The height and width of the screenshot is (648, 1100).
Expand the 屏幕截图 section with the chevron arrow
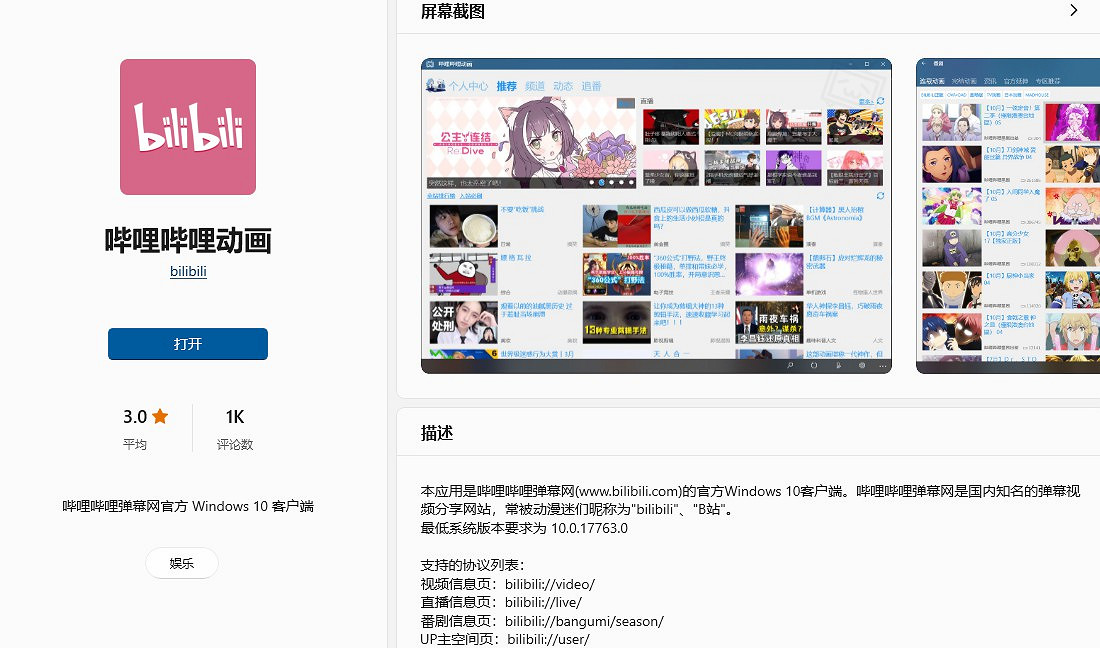1073,11
